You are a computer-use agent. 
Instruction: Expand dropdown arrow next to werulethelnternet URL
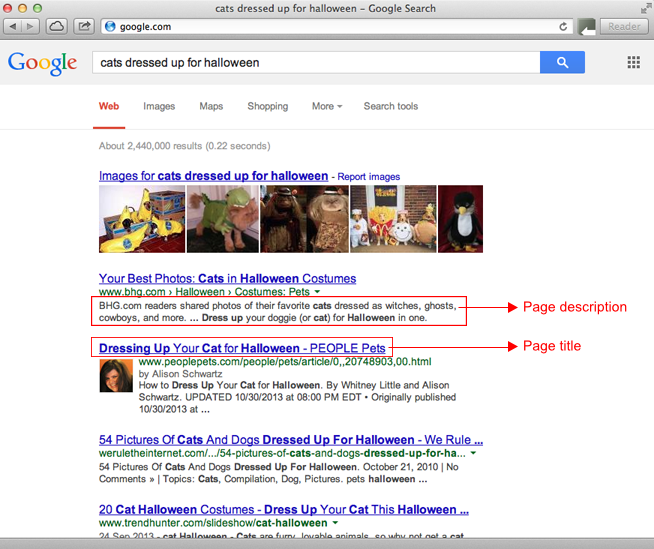473,453
